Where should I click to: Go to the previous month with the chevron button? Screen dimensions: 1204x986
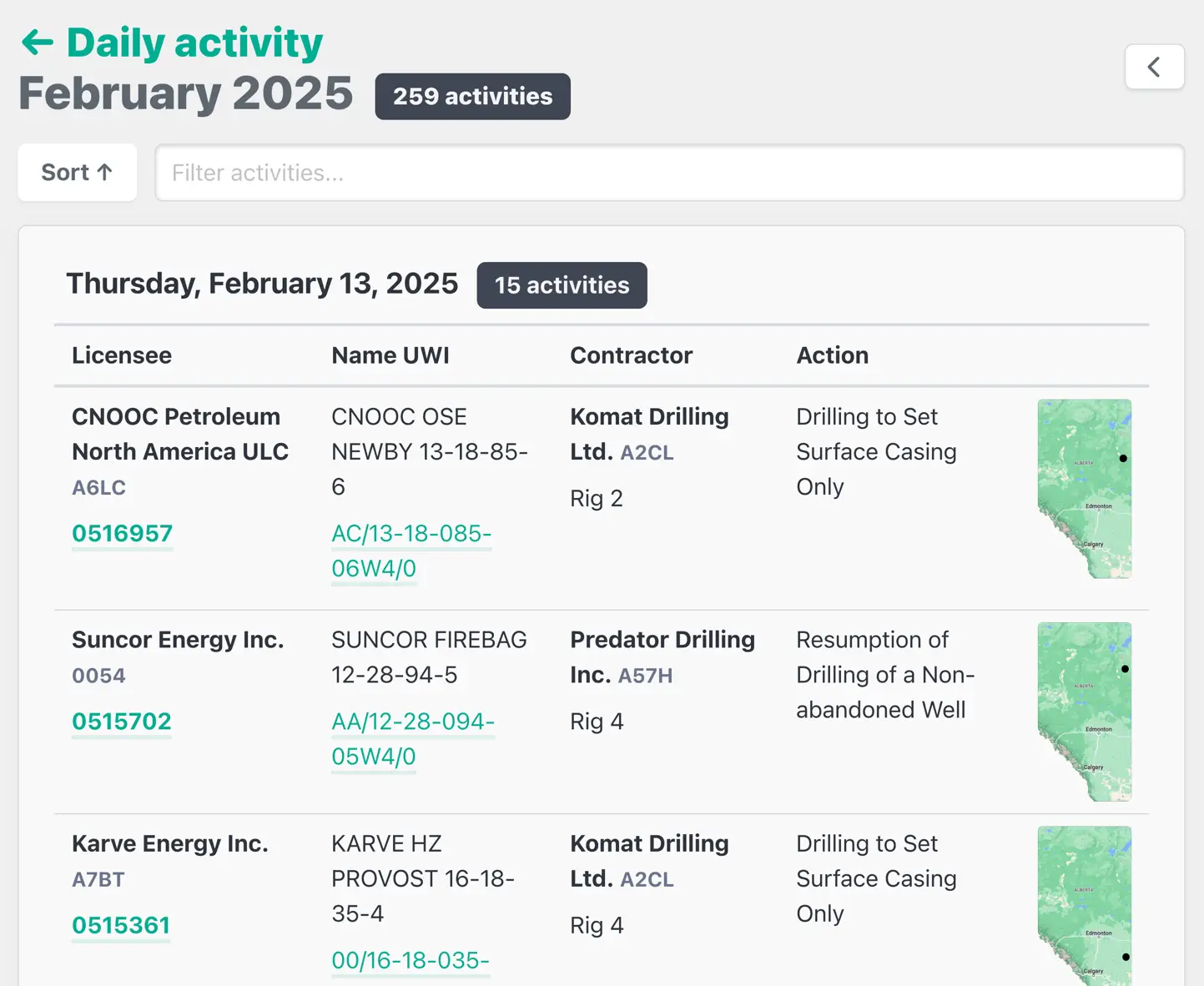coord(1155,67)
